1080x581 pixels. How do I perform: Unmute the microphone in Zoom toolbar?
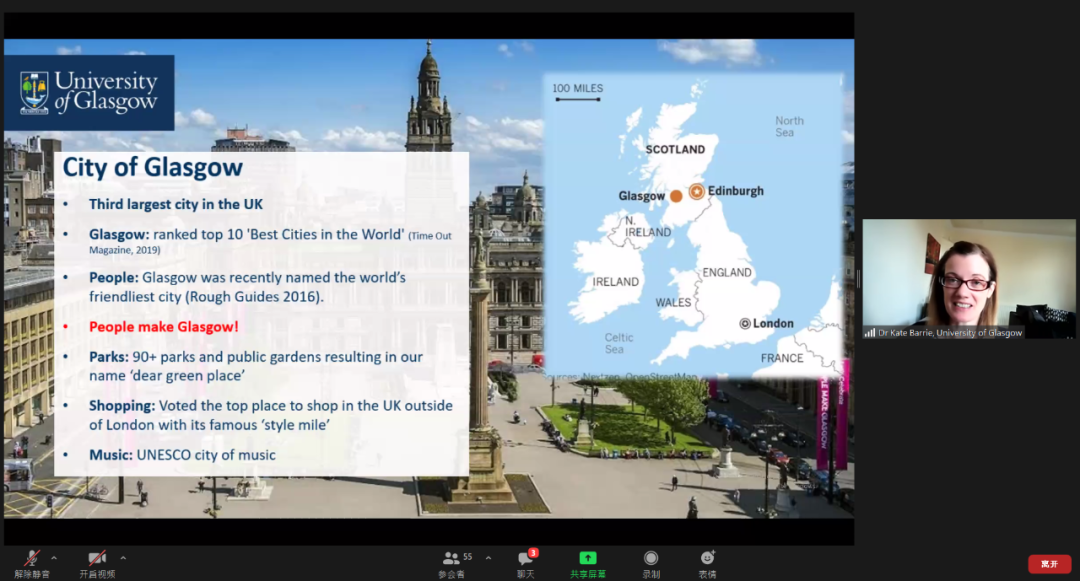click(32, 564)
